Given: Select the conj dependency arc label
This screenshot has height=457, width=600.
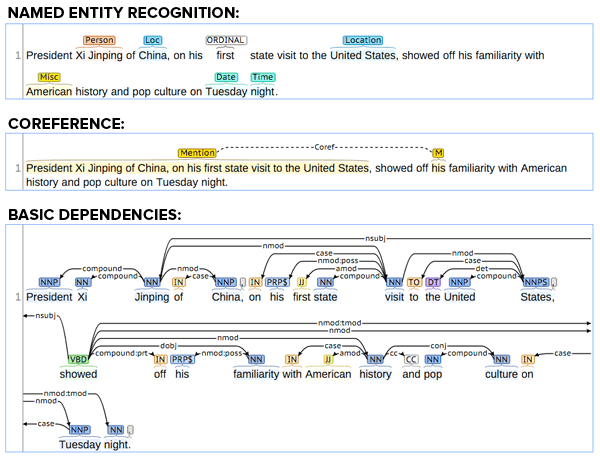Looking at the screenshot, I should pos(438,344).
